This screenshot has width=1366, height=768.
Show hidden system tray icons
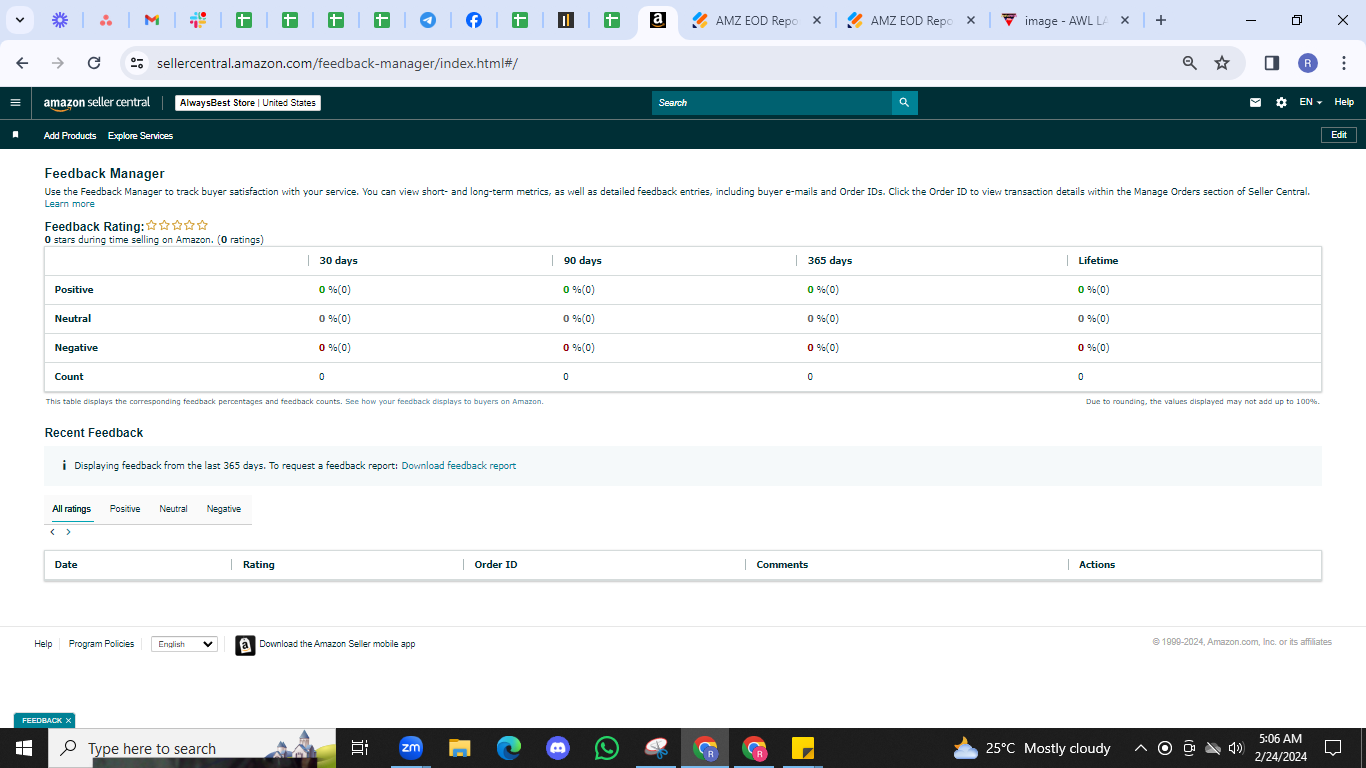[x=1140, y=748]
